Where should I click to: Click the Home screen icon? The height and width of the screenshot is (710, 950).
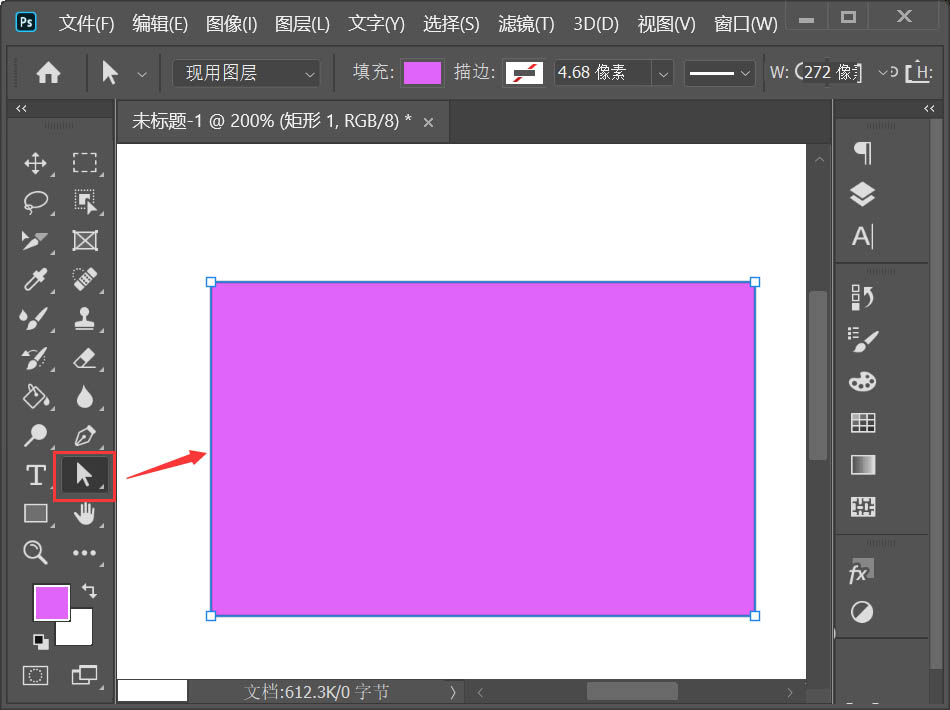(47, 72)
